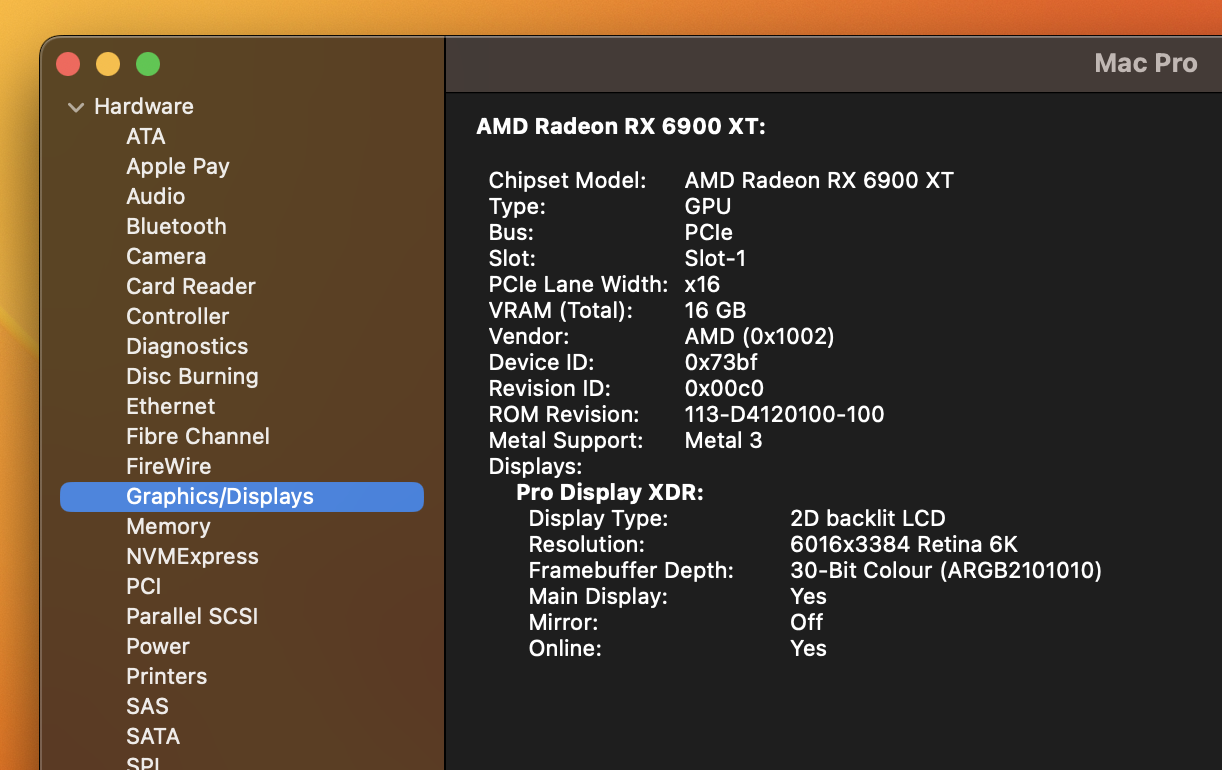Open the Bluetooth hardware entry
Image resolution: width=1222 pixels, height=770 pixels.
coord(176,226)
